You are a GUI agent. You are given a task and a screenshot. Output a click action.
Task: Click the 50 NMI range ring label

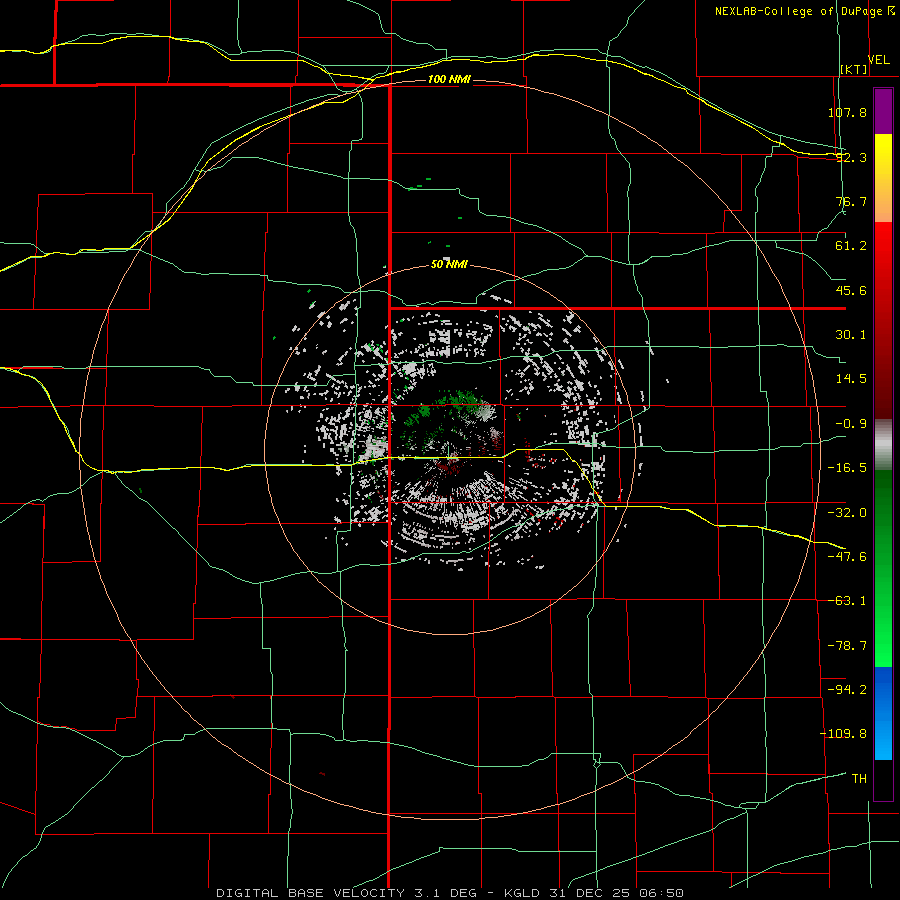(x=449, y=264)
